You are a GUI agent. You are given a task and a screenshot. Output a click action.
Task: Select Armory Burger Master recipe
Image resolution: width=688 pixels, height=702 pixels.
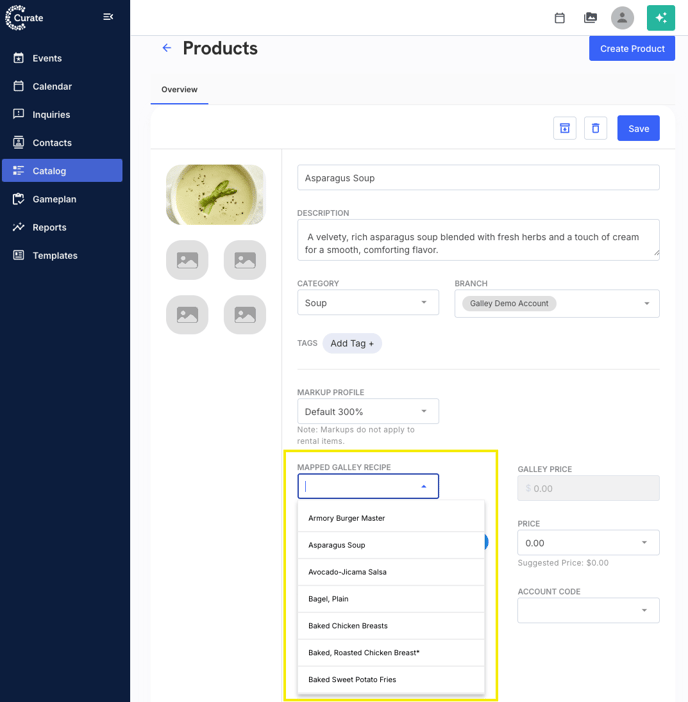[391, 518]
